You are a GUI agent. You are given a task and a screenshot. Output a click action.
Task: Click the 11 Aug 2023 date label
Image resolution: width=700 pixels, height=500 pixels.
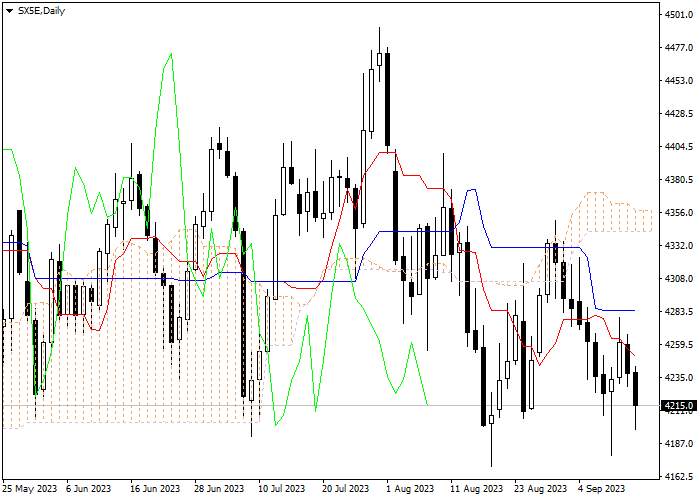[x=476, y=488]
